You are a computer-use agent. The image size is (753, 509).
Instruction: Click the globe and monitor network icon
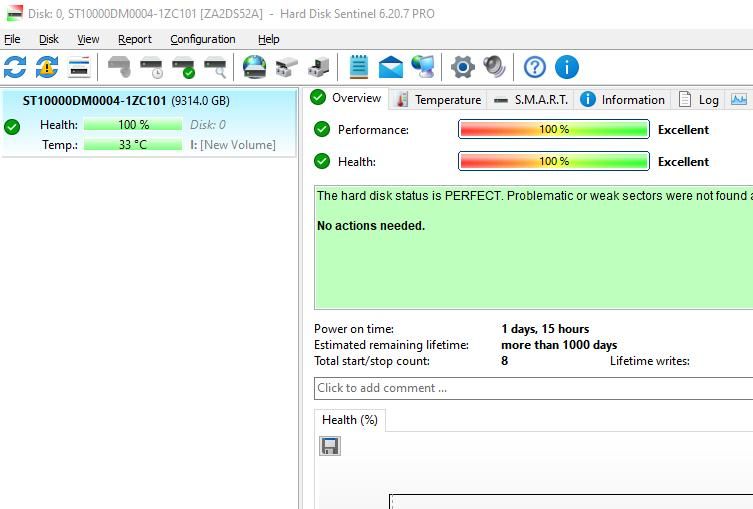tap(423, 67)
